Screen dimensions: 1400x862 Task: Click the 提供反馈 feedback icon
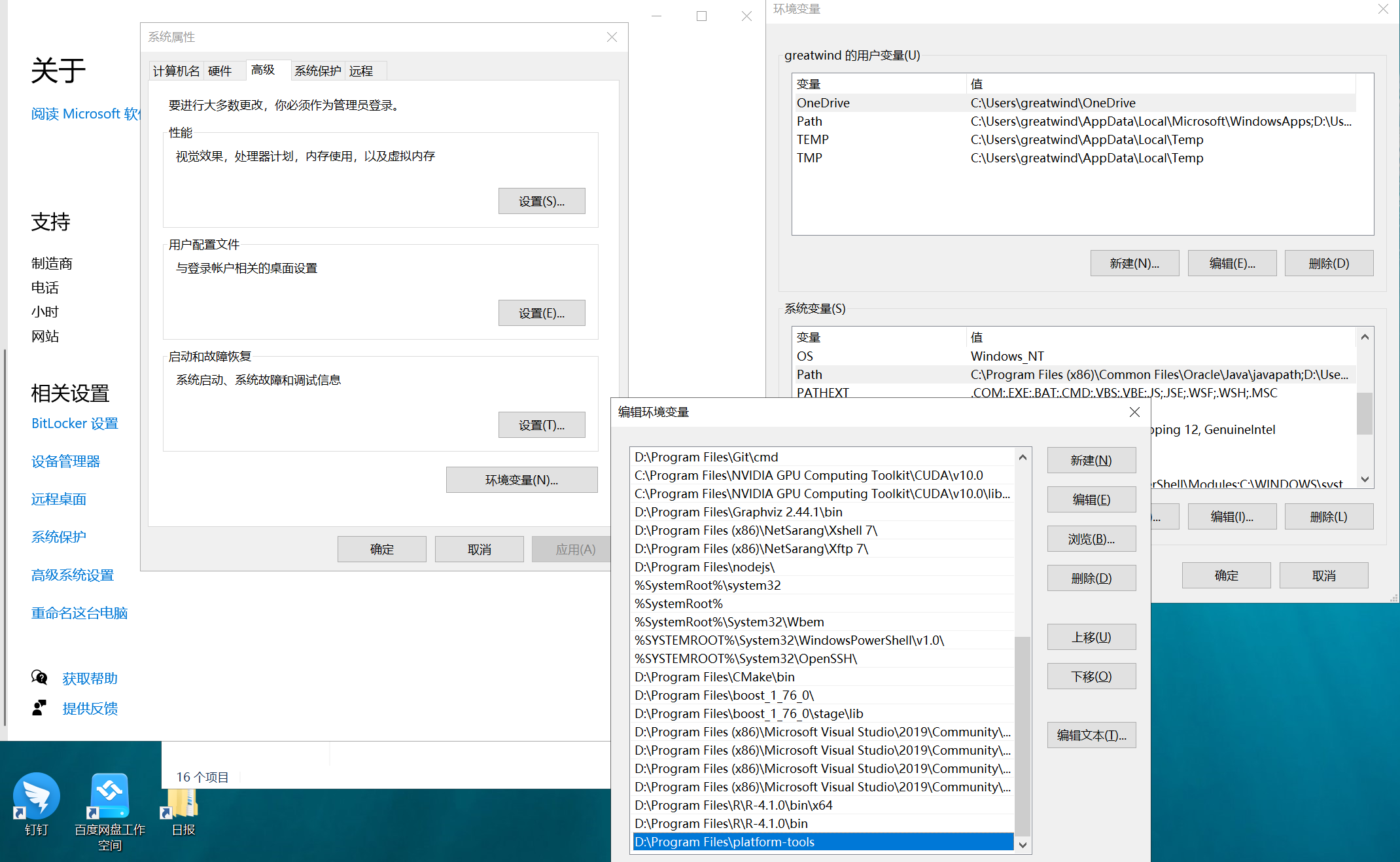[39, 708]
